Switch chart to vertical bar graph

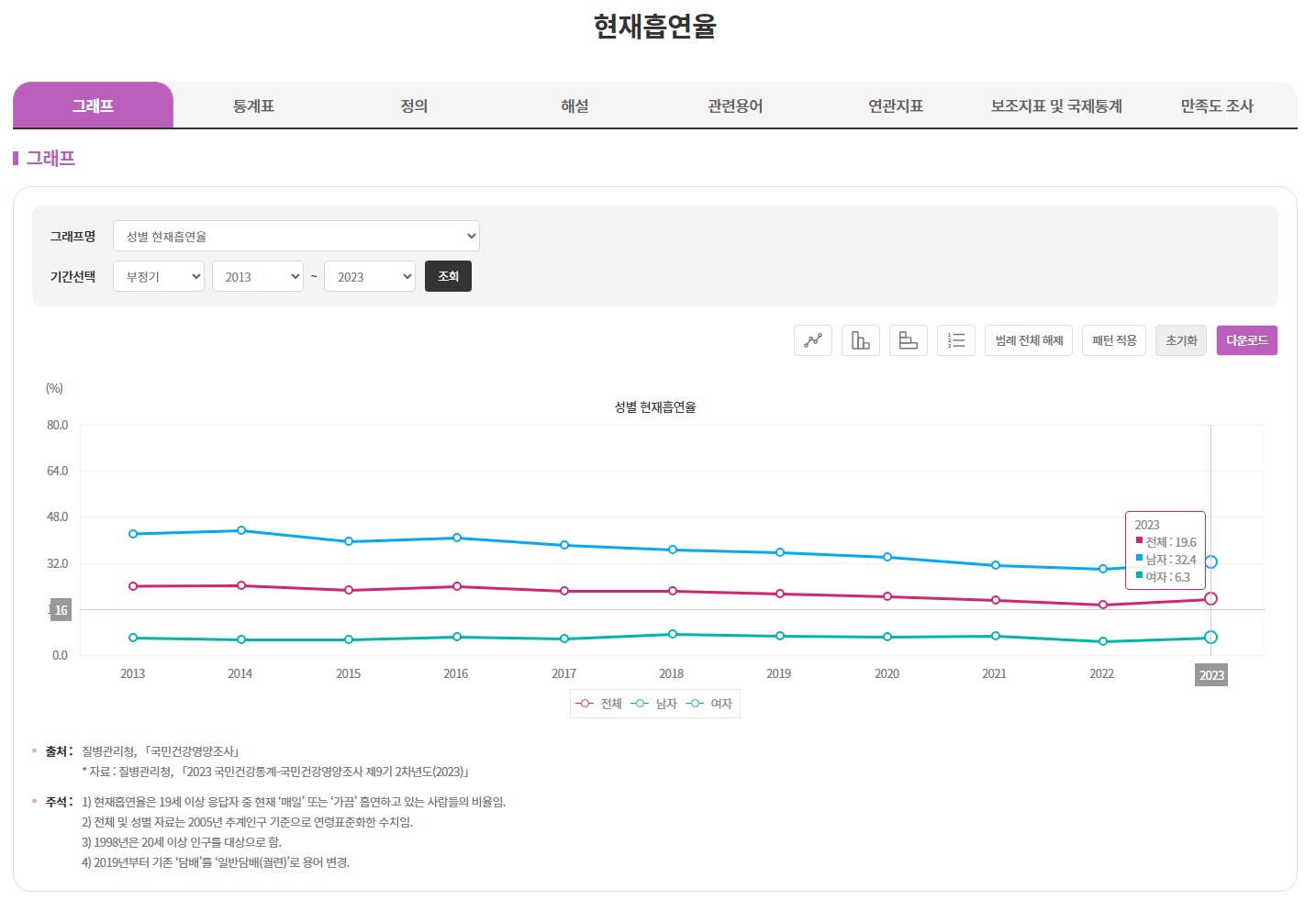(860, 340)
